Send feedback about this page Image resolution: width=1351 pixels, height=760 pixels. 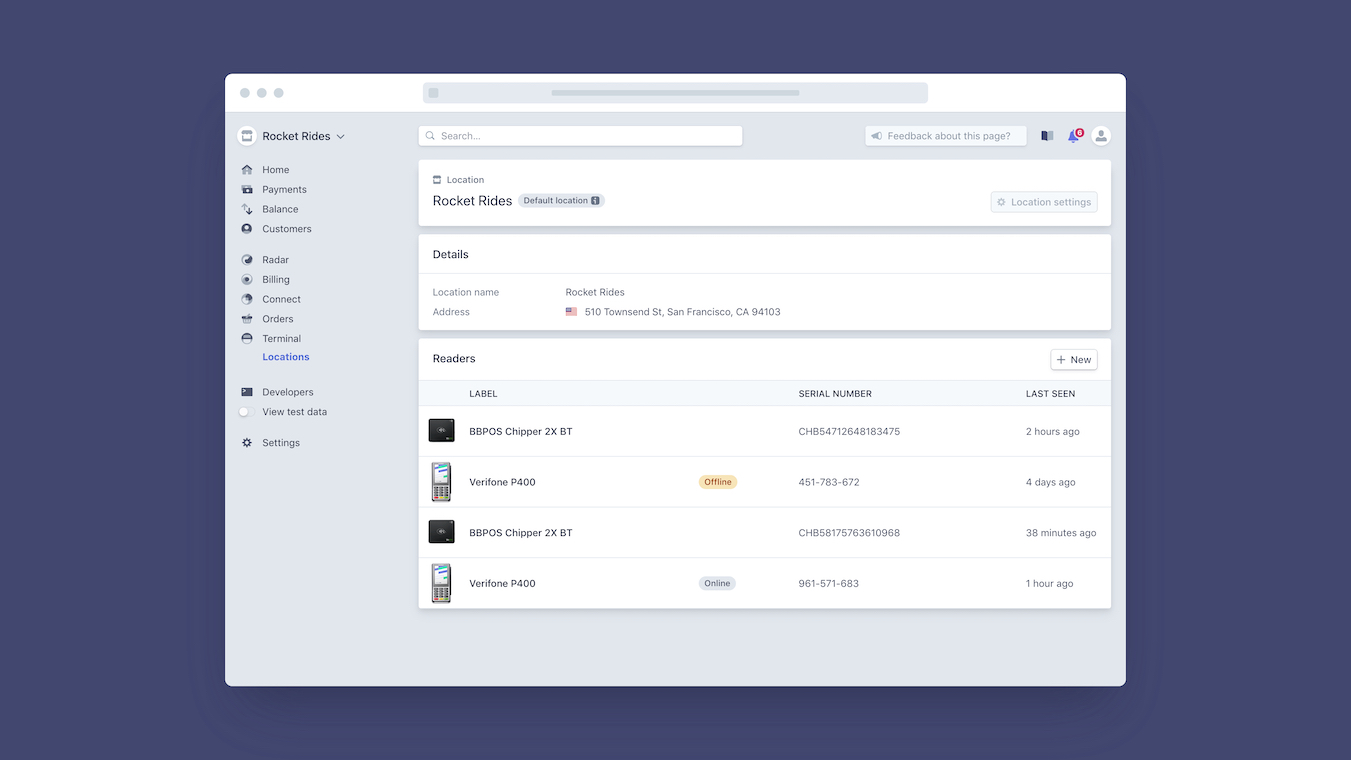point(945,135)
